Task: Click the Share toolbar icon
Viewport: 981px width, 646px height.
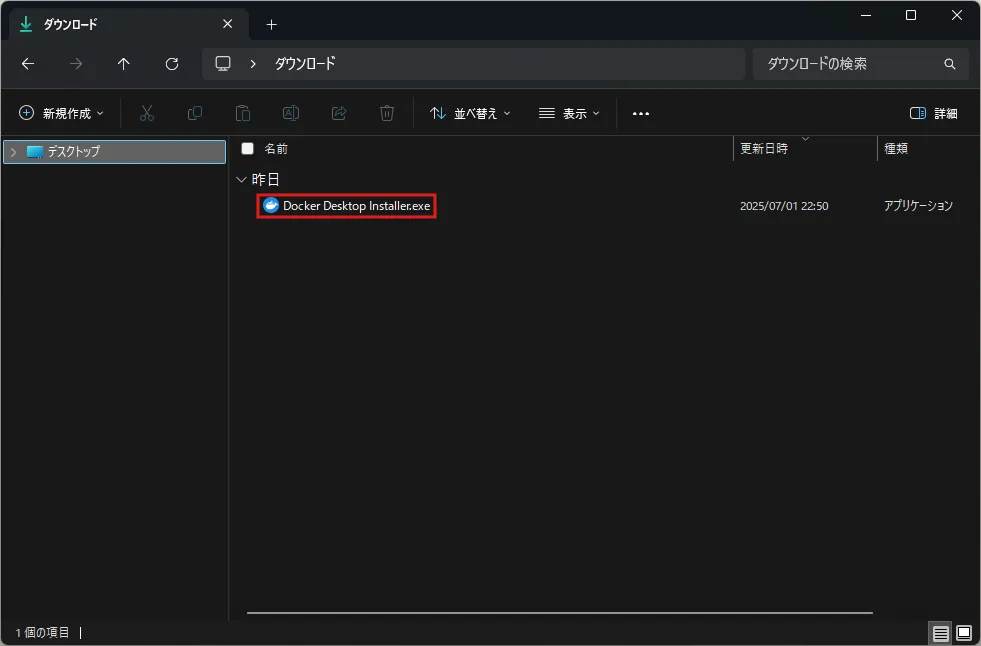Action: (x=339, y=113)
